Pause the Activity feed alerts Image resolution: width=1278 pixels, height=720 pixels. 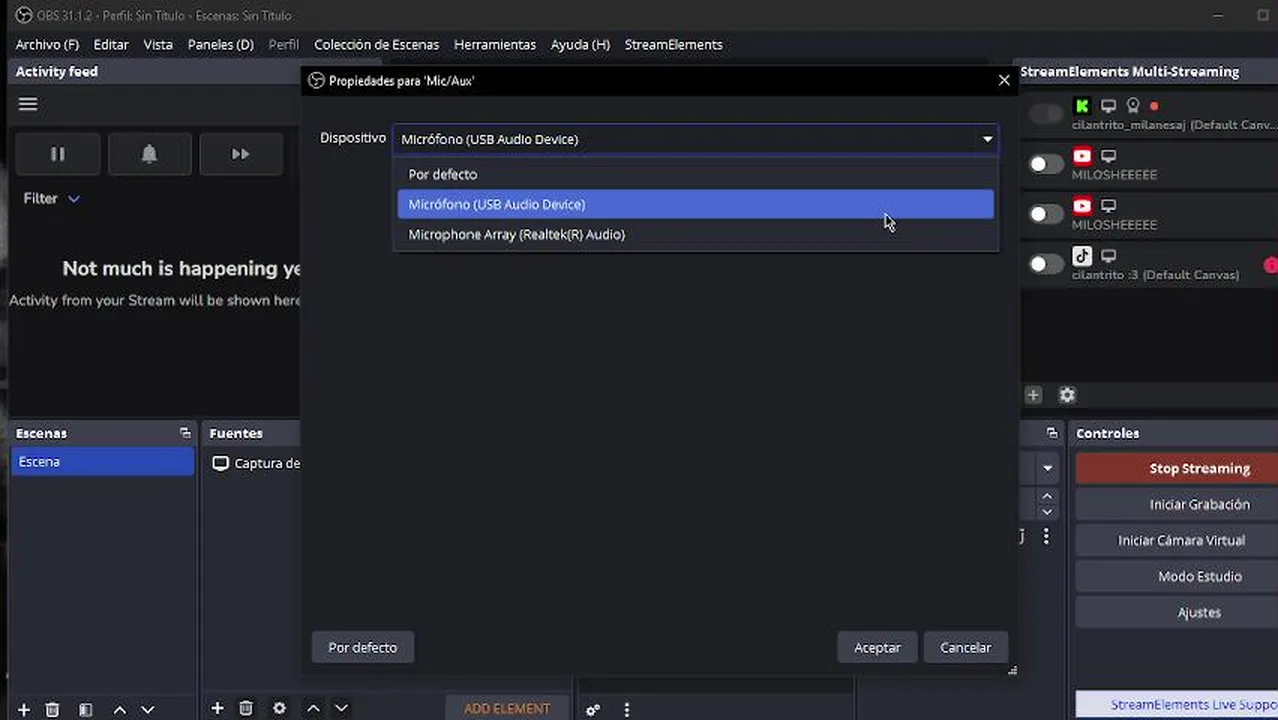click(57, 154)
